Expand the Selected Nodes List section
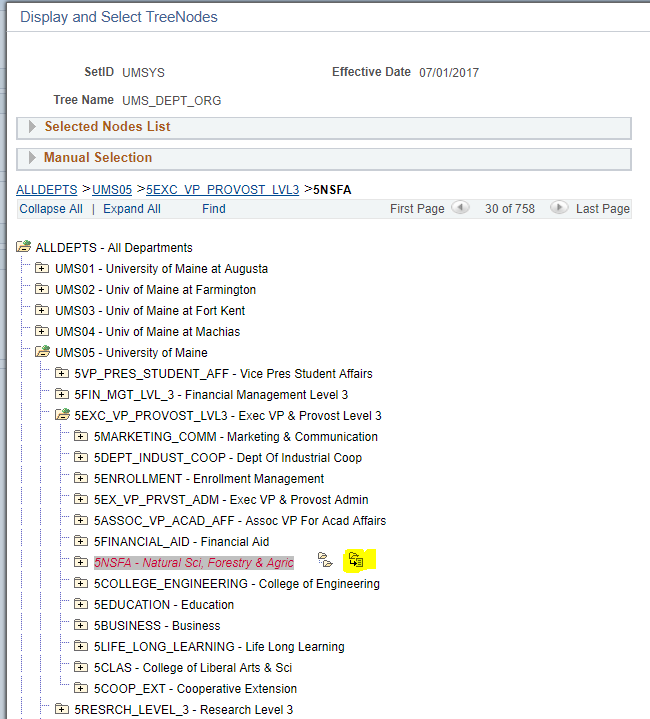 (x=32, y=127)
